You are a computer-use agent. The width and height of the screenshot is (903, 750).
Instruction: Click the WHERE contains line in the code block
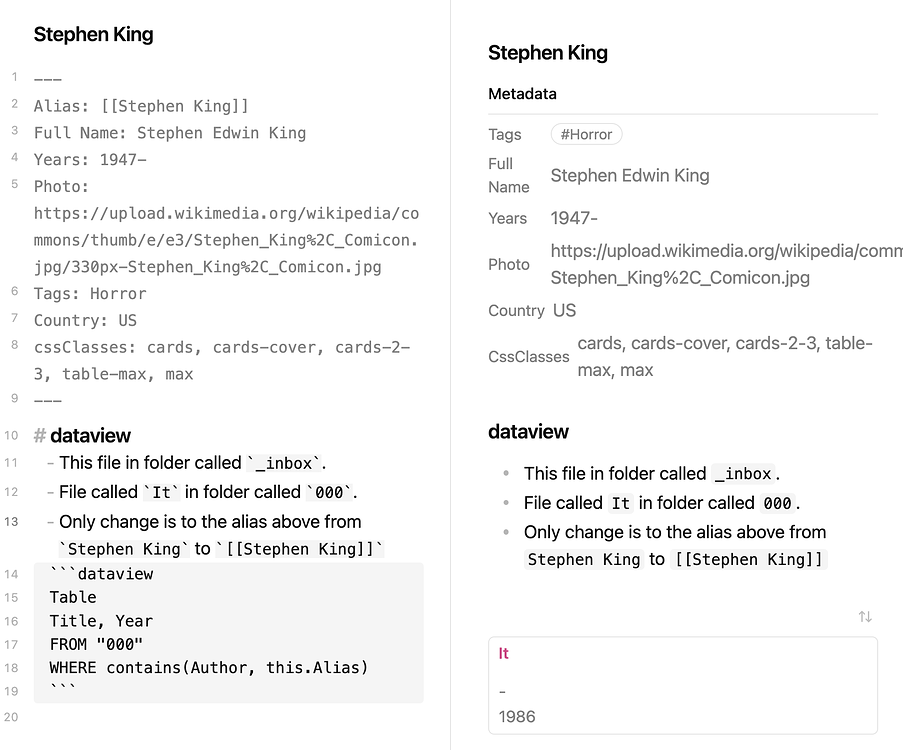click(208, 667)
